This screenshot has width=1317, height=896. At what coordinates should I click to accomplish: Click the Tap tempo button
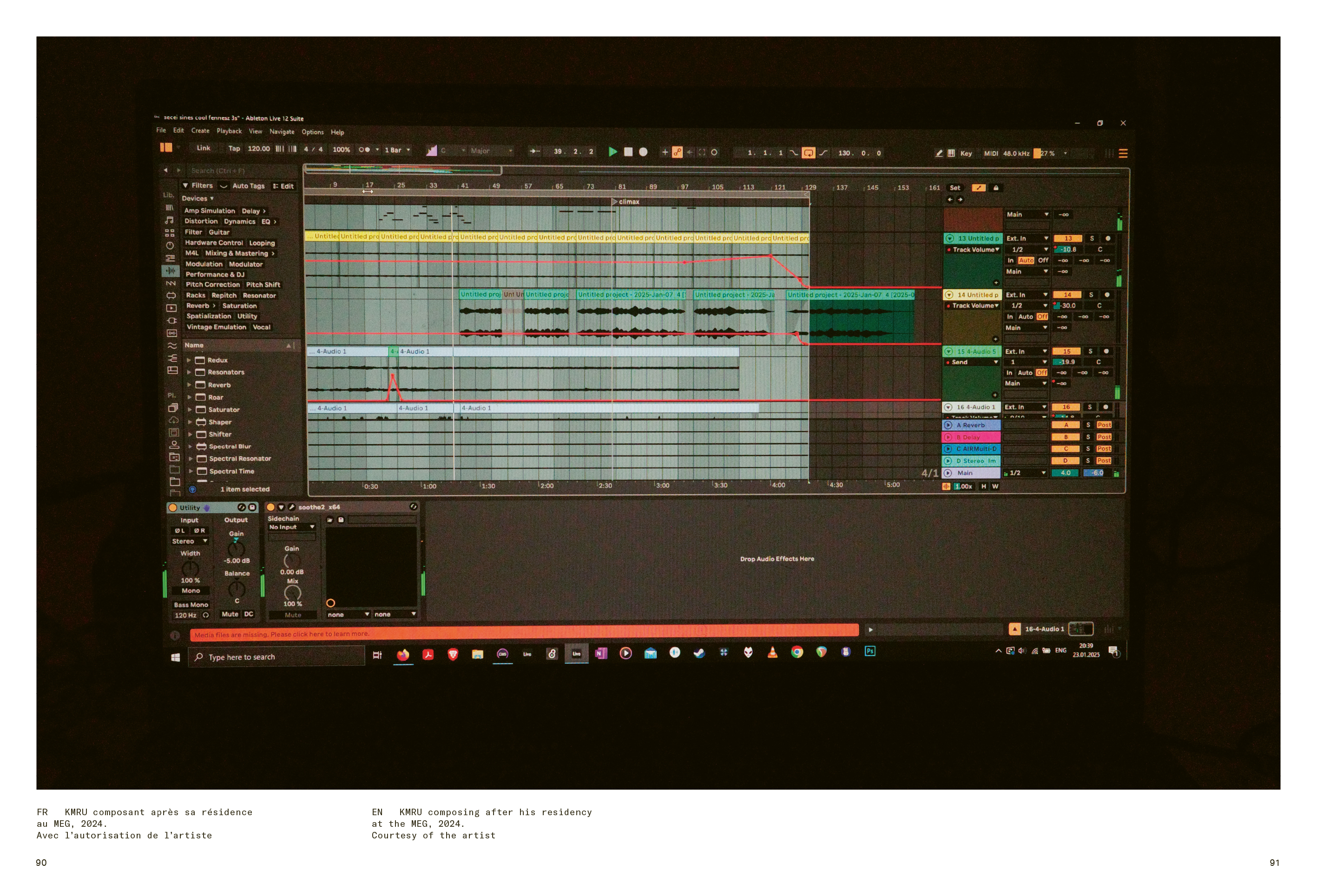click(234, 148)
